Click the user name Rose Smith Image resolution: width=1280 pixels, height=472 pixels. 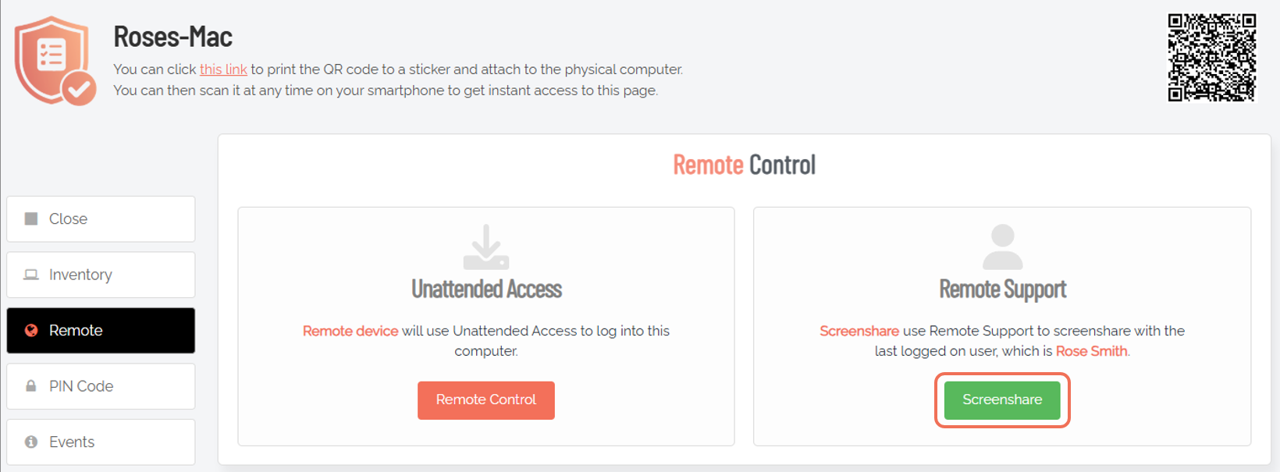(1091, 351)
